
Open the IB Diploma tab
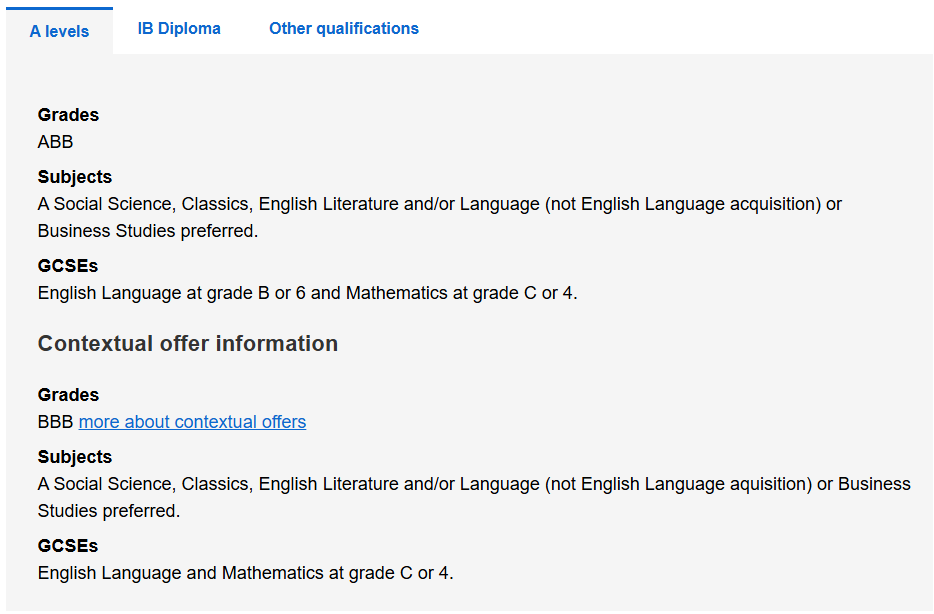(179, 29)
